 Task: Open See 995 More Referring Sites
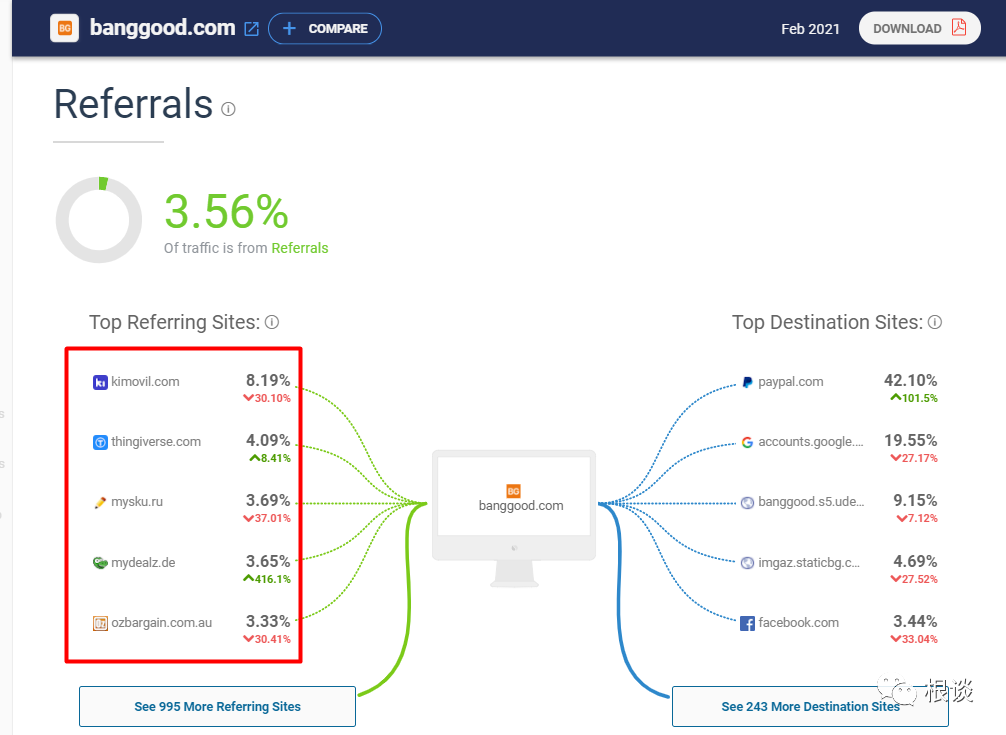(x=217, y=706)
